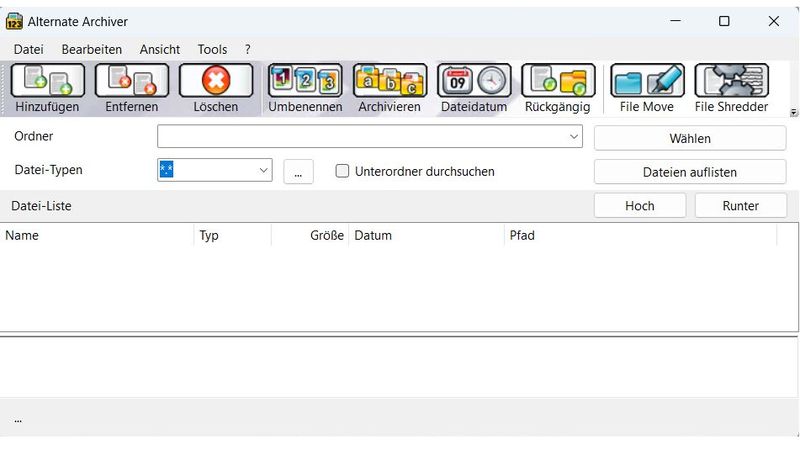Click the Entfernen toolbar icon

click(x=132, y=81)
